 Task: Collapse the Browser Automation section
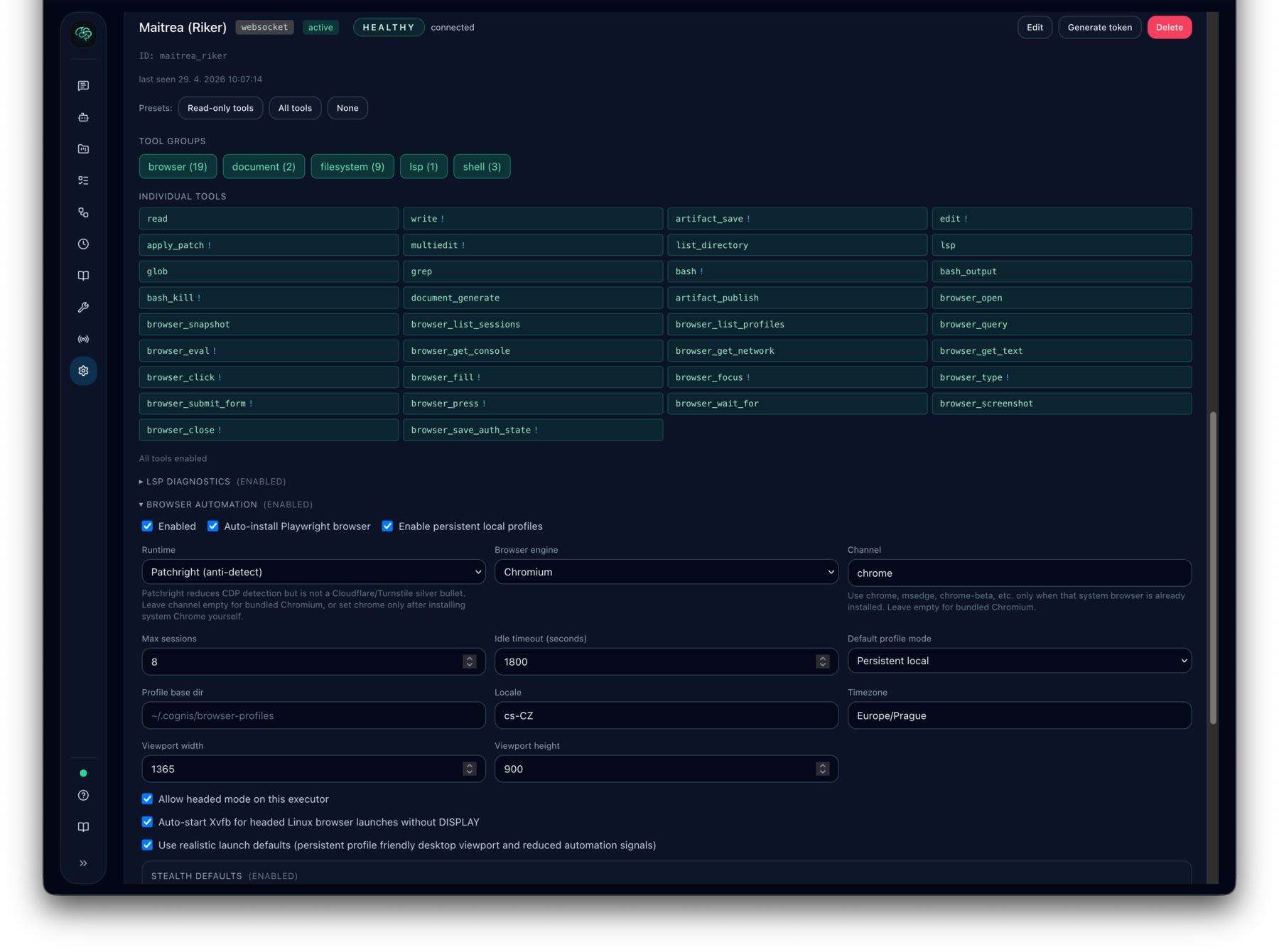[x=225, y=504]
